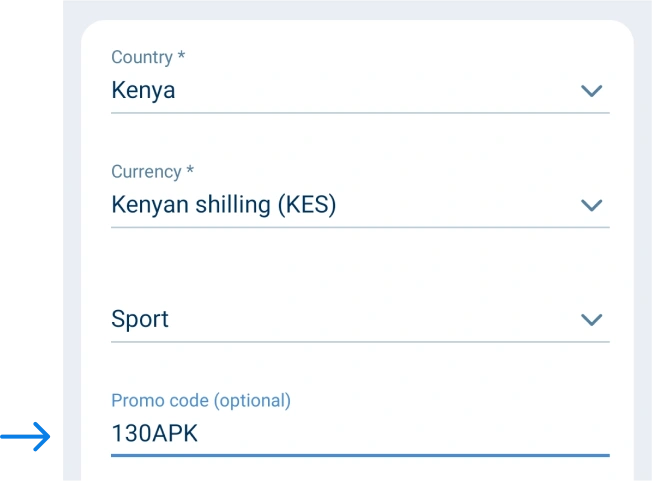652x481 pixels.
Task: Click the chevron arrow in the Country field
Action: (591, 91)
